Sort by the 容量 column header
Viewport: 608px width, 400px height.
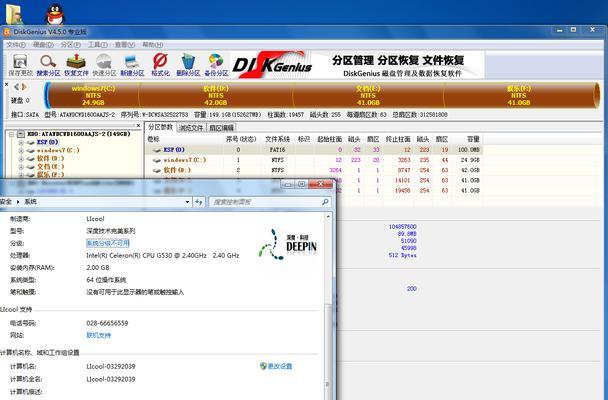pos(473,139)
